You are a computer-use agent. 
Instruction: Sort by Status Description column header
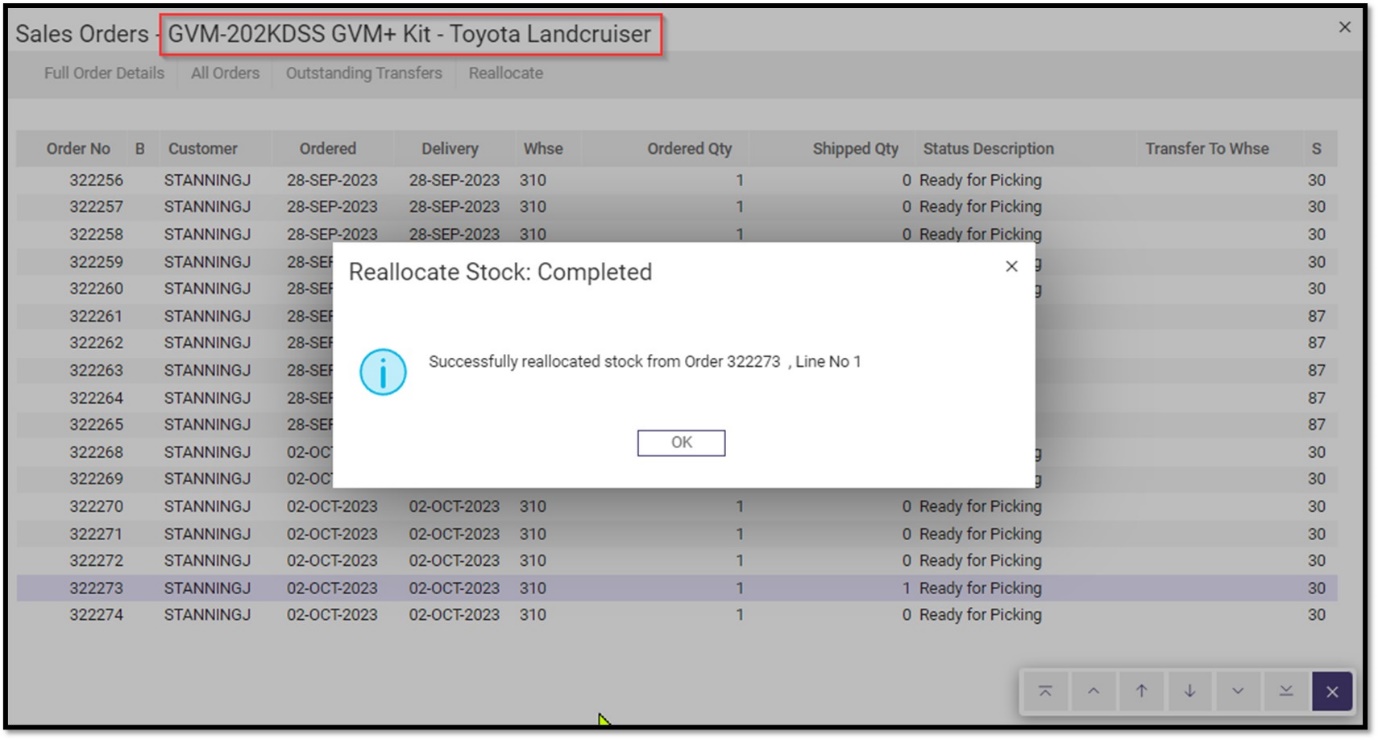point(988,149)
